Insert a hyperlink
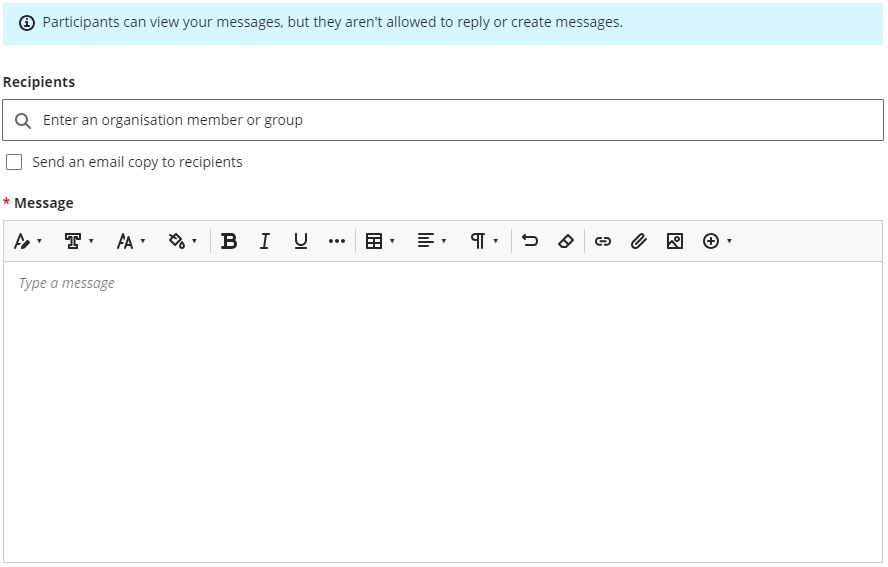The height and width of the screenshot is (567, 888). pyautogui.click(x=603, y=241)
